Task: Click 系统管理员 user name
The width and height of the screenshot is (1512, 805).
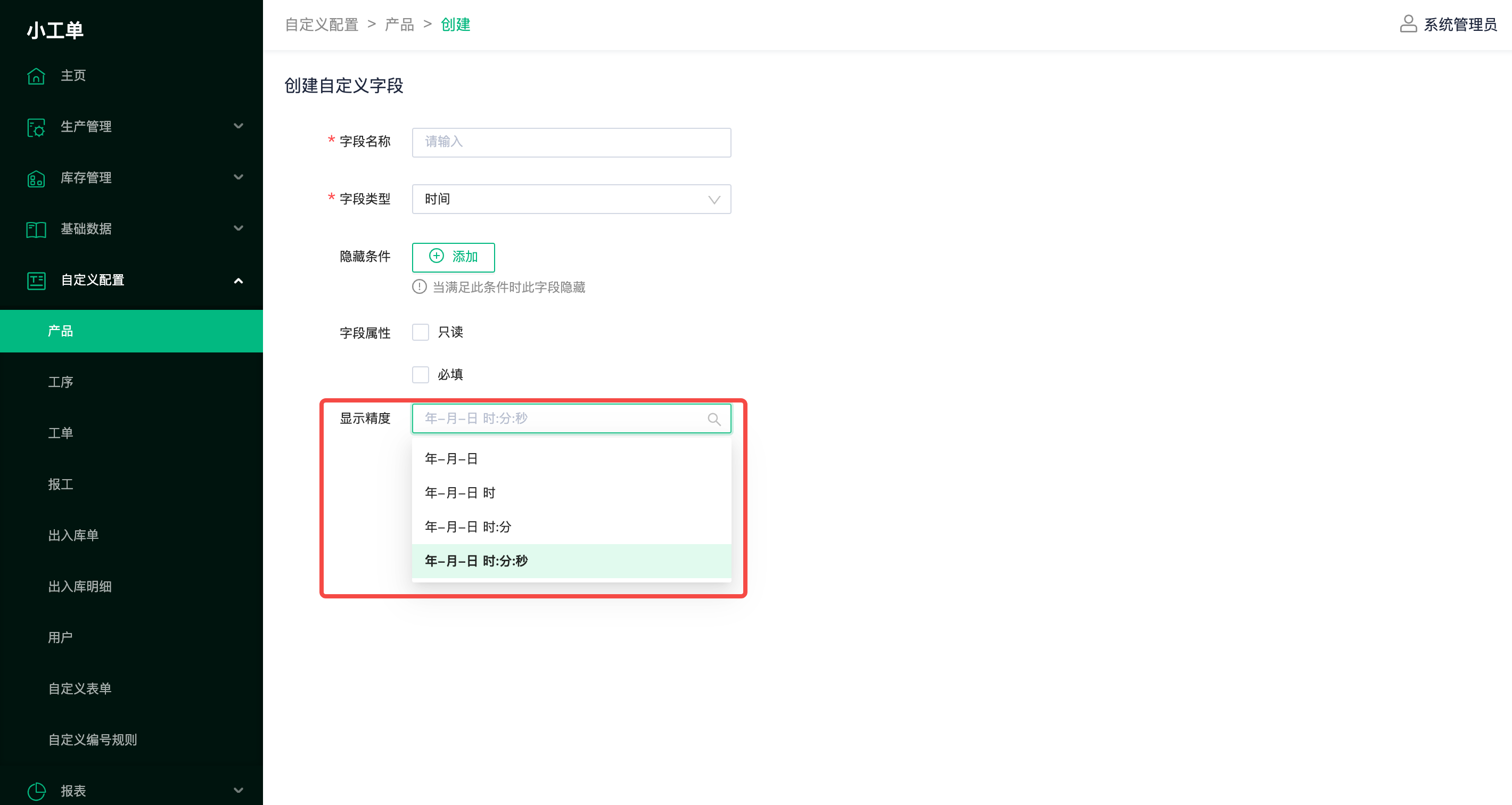Action: tap(1460, 24)
